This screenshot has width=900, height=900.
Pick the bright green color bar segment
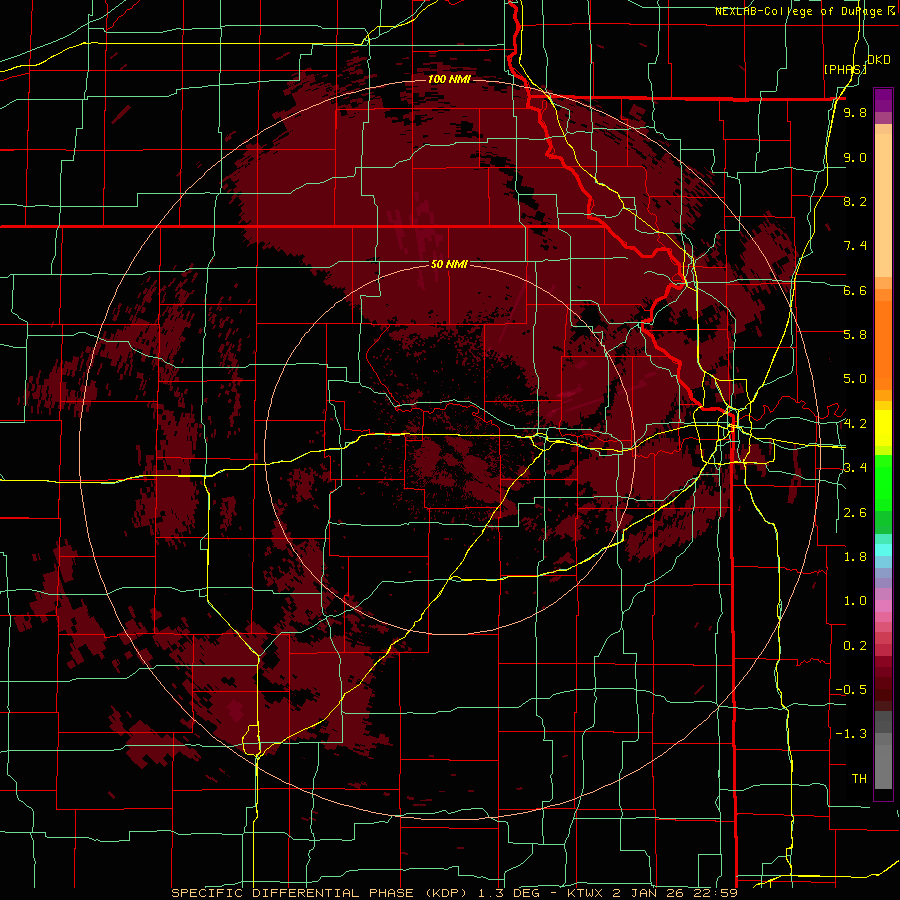tap(883, 482)
